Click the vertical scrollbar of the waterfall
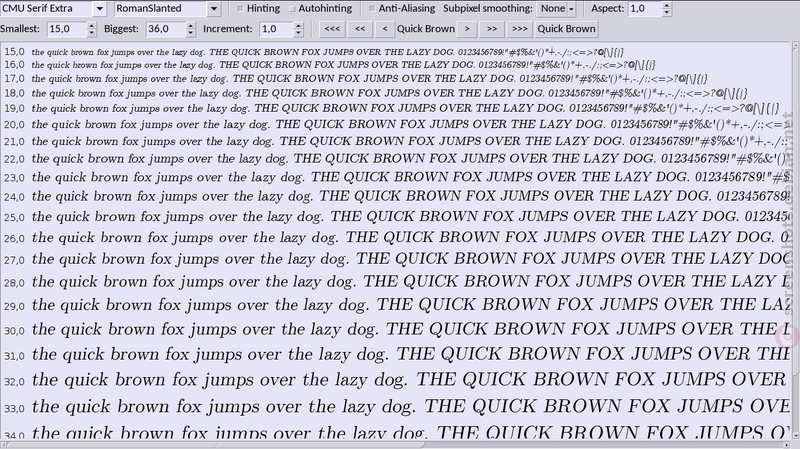The width and height of the screenshot is (800, 449). [795, 240]
